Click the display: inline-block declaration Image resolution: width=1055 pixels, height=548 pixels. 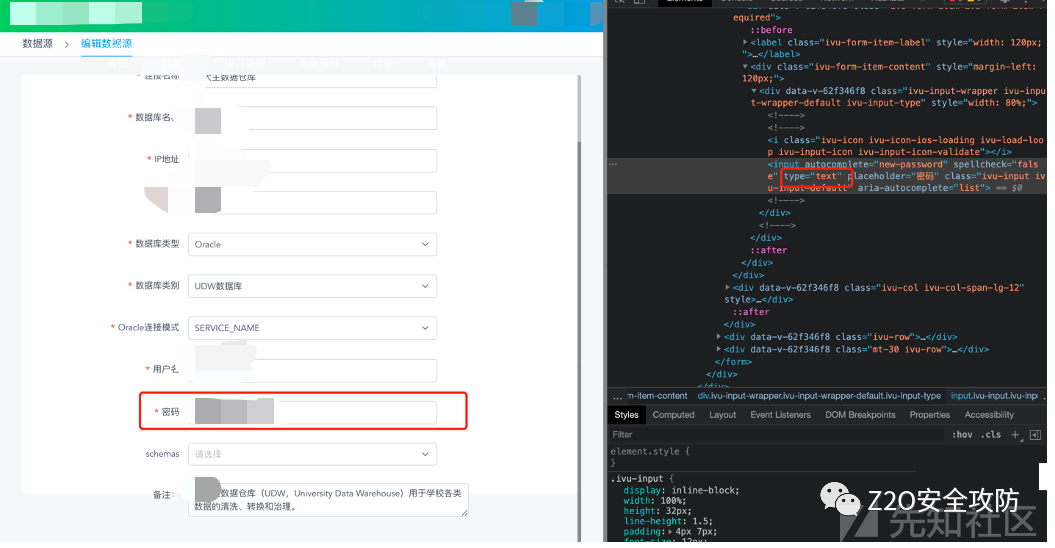pyautogui.click(x=682, y=491)
